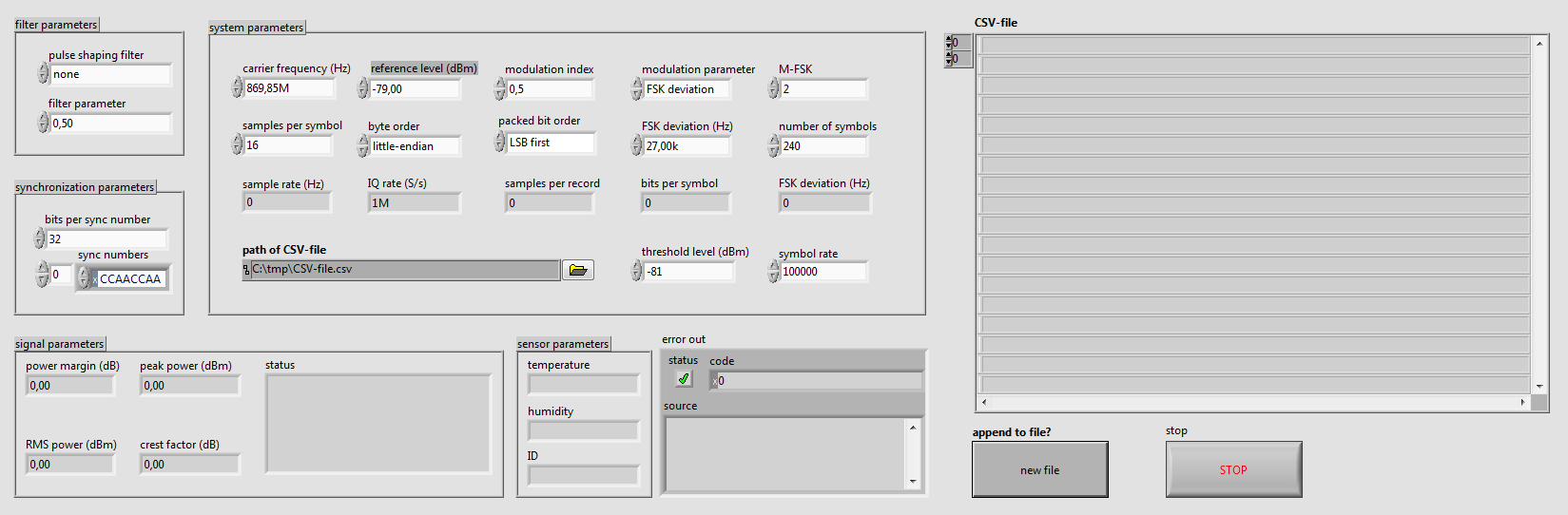Click the symbol rate stepper arrows
Screen dimensions: 1568x515
774,271
